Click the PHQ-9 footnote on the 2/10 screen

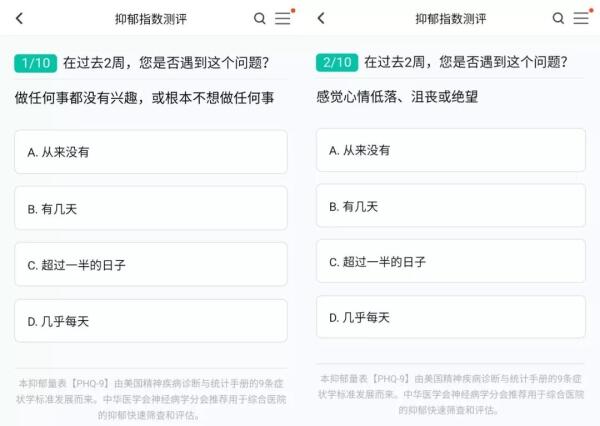[x=451, y=394]
